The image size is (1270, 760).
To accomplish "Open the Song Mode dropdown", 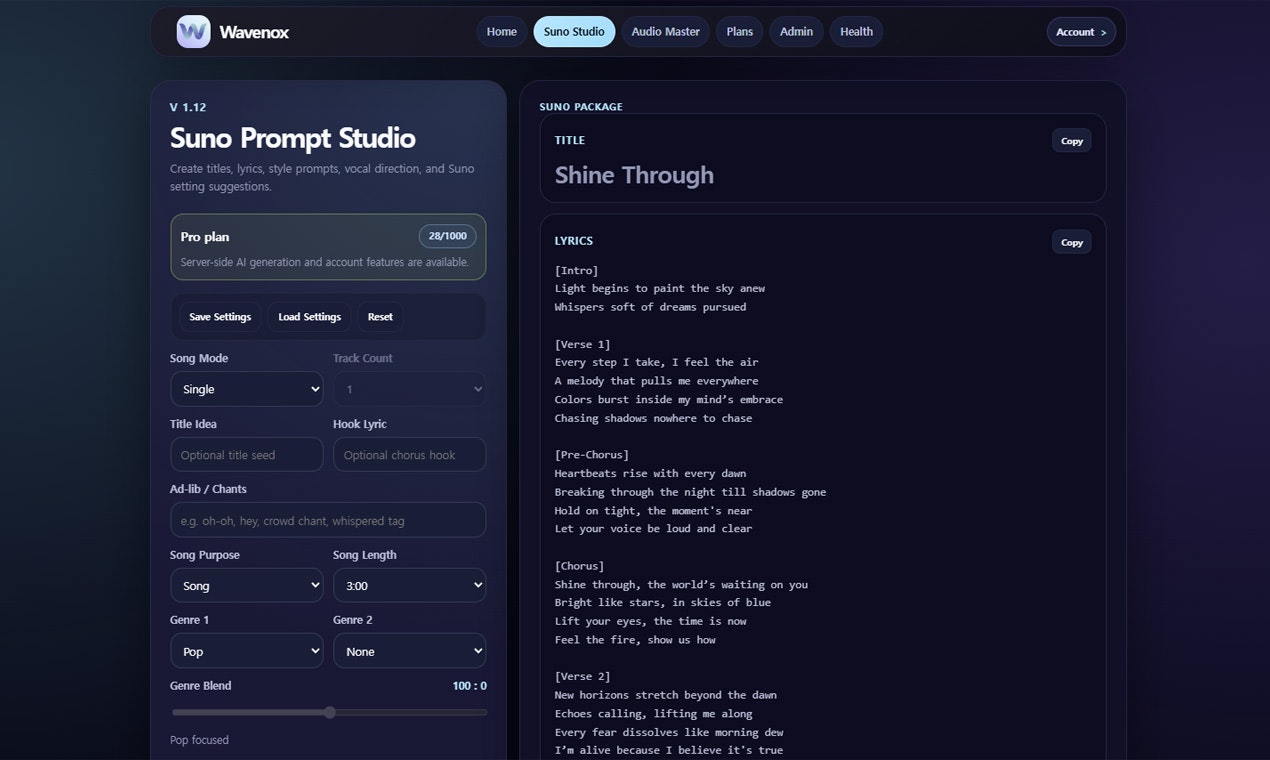I will pos(247,389).
